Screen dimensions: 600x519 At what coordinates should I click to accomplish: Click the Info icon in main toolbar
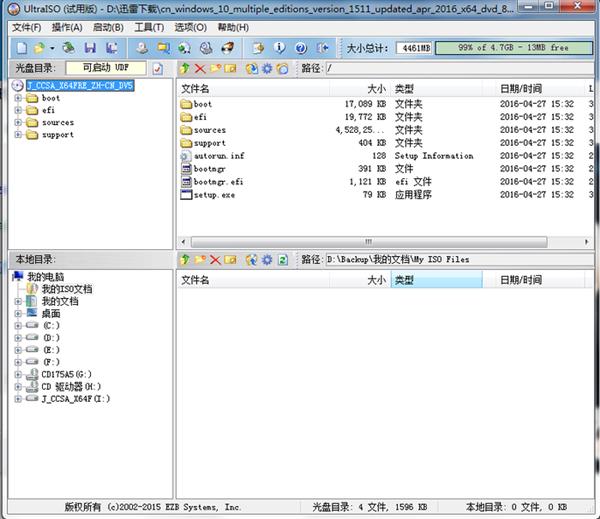277,47
